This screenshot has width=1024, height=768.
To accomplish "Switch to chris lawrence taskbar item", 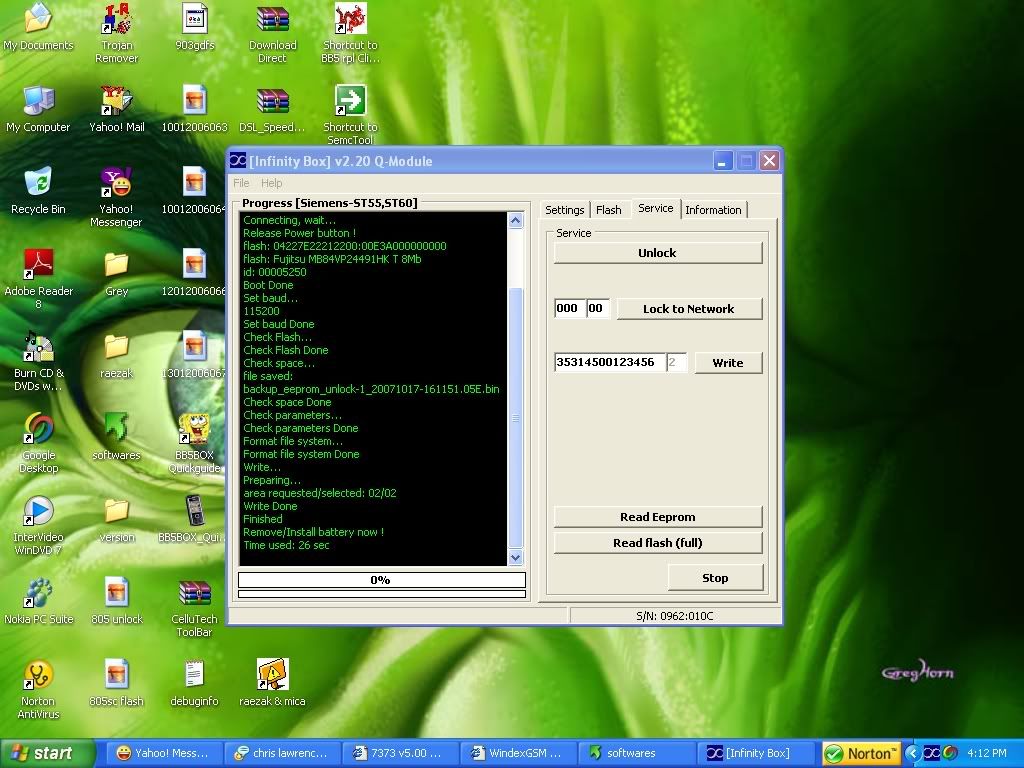I will click(283, 753).
